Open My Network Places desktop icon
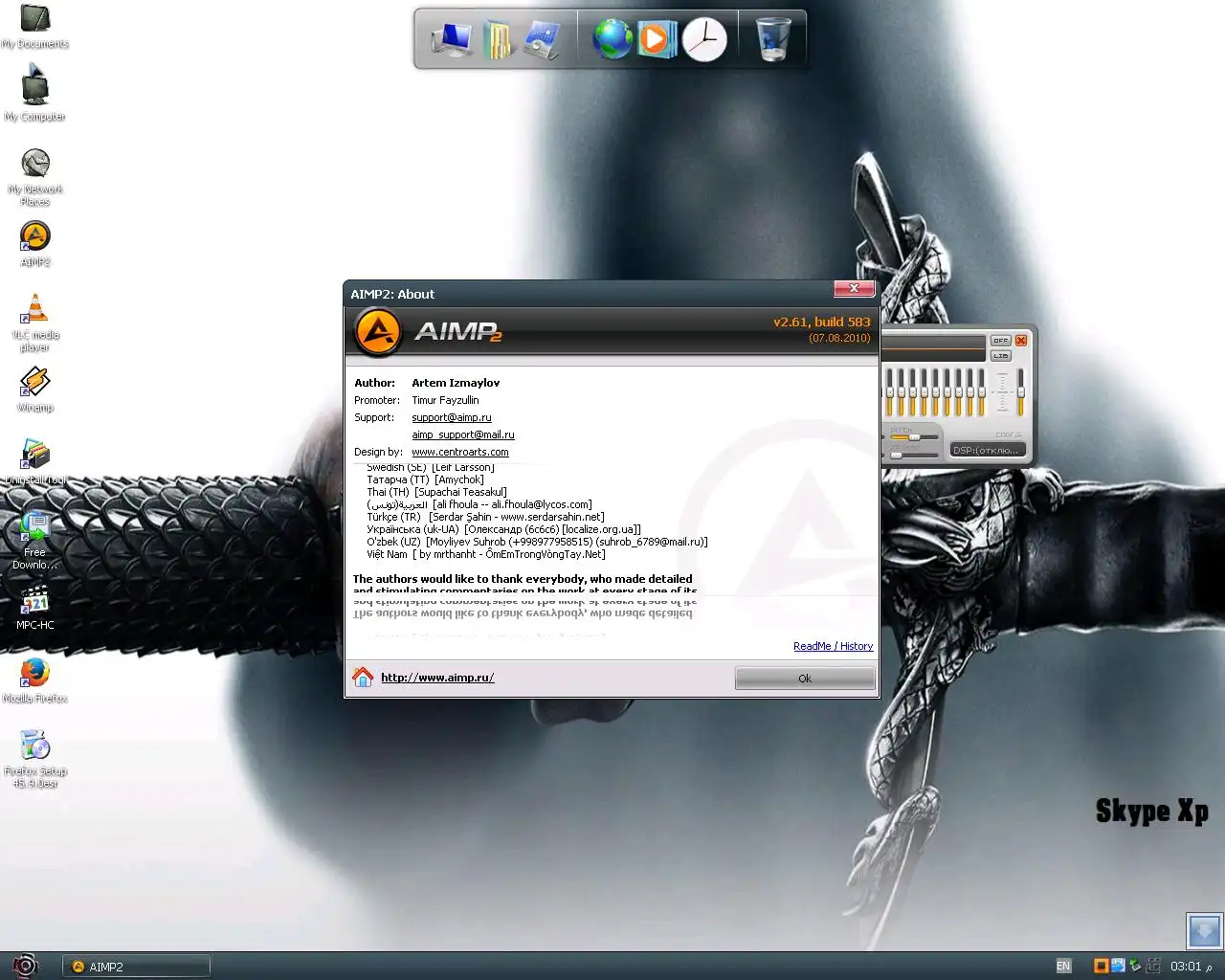The height and width of the screenshot is (980, 1225). [x=35, y=177]
